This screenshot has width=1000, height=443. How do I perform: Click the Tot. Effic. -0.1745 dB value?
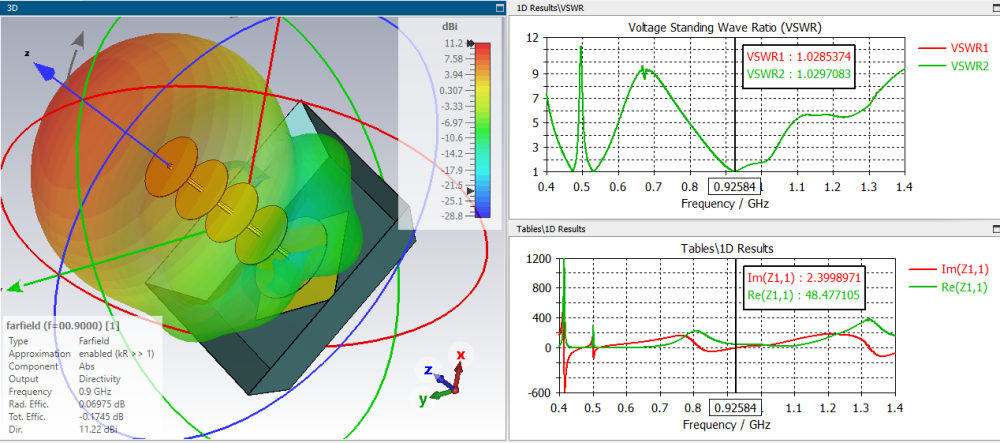[x=102, y=417]
